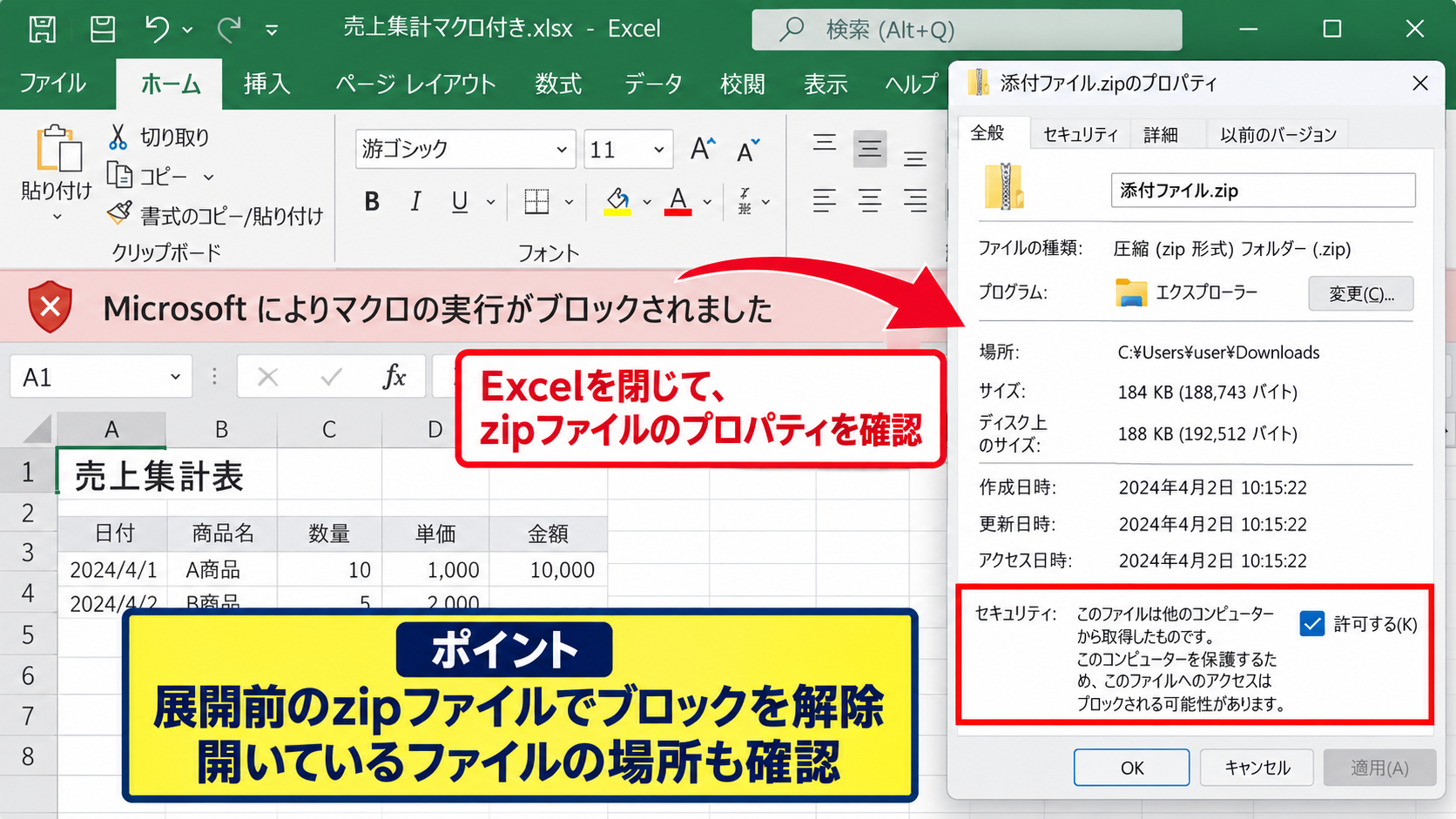Open the ページ レイアウト tab
The image size is (1456, 819).
tap(416, 84)
